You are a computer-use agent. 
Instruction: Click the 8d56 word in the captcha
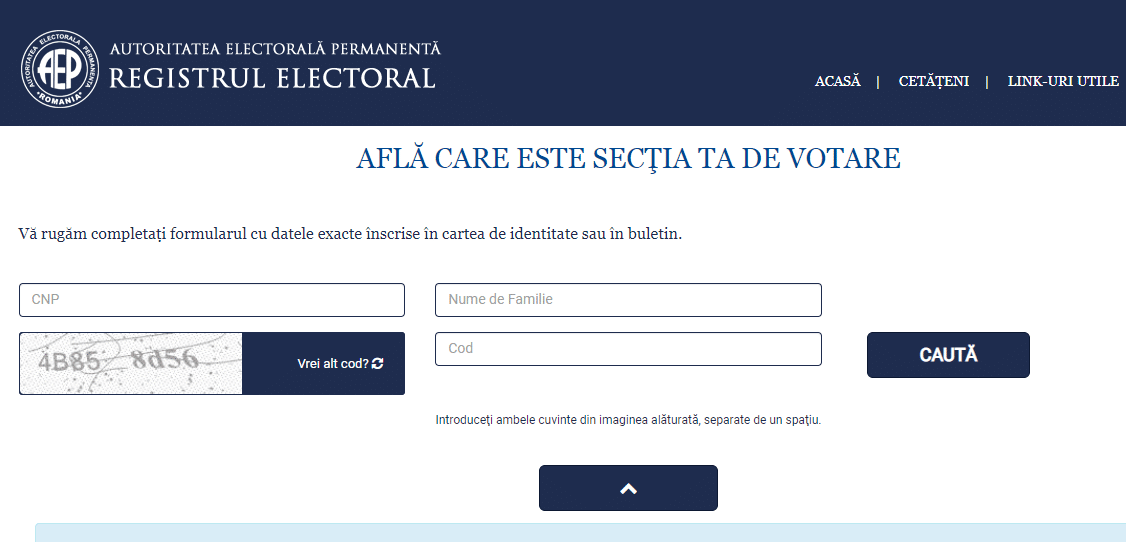tap(164, 359)
